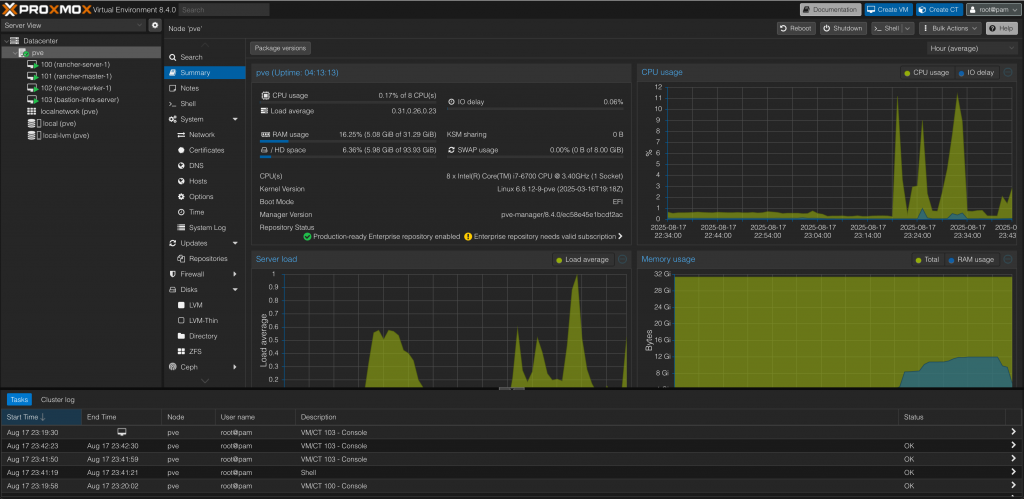Click the Server load chart undo-zoom icon
This screenshot has height=499, width=1024.
[x=622, y=259]
